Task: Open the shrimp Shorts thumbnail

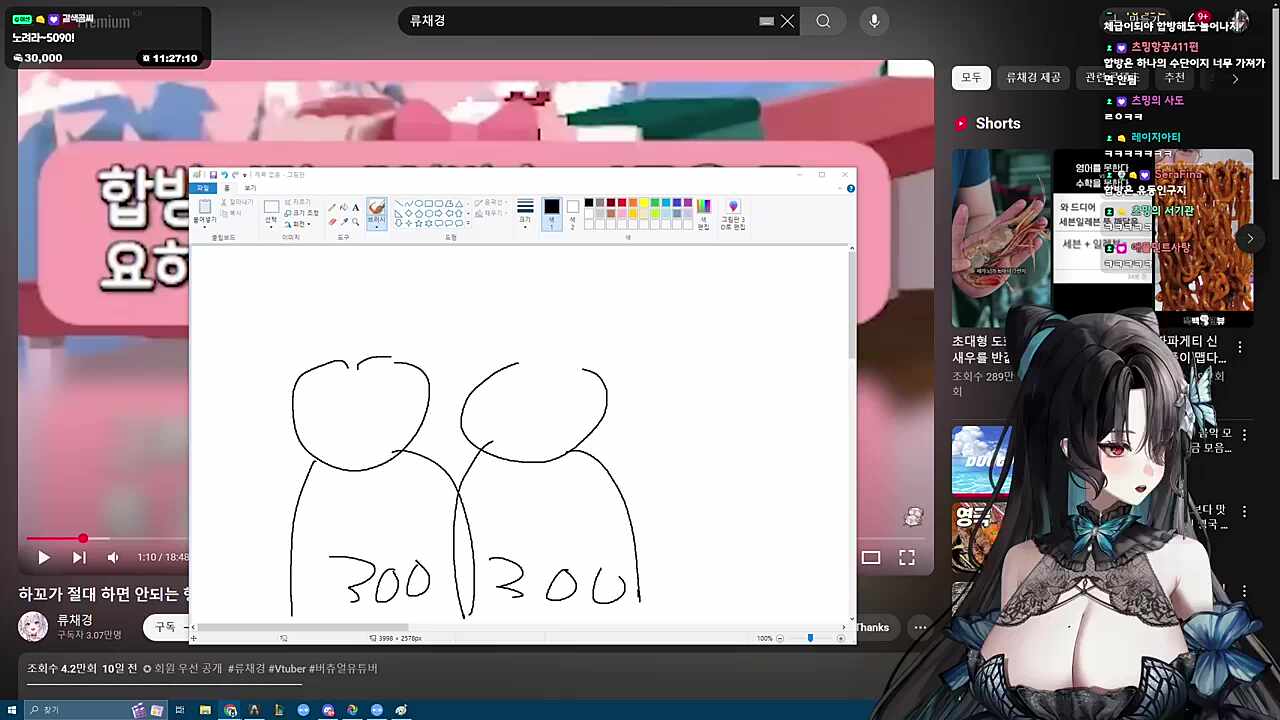Action: tap(1001, 239)
